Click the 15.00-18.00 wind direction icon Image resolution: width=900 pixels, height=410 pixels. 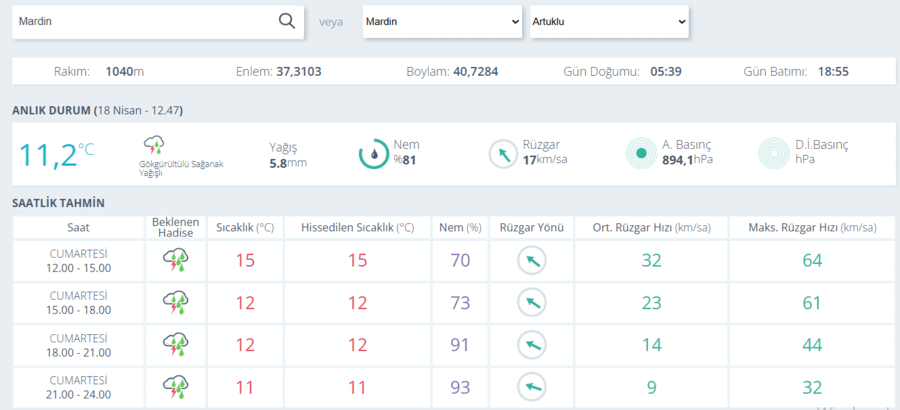(x=532, y=303)
